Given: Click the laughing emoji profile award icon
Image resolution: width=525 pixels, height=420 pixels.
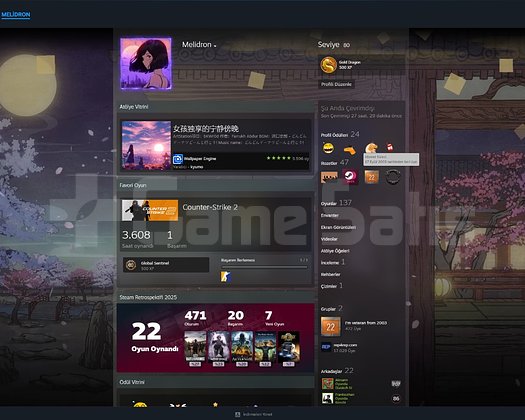Looking at the screenshot, I should coord(328,148).
